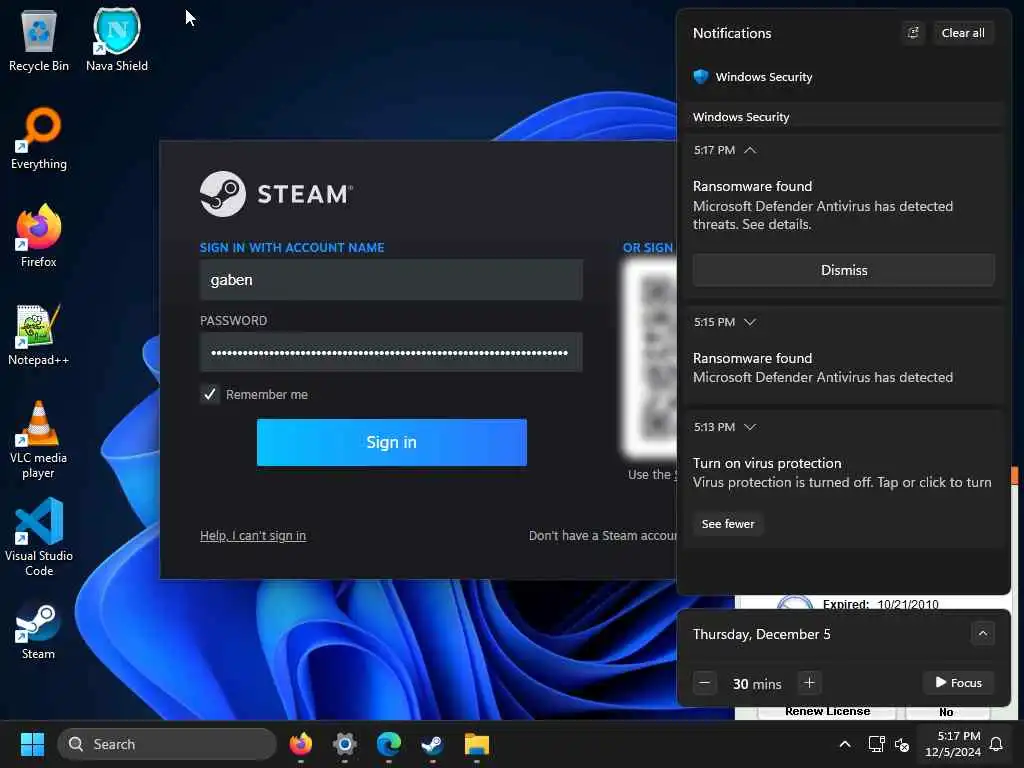Open the Firefox desktop shortcut
Screen dimensions: 1024x768
(x=39, y=236)
